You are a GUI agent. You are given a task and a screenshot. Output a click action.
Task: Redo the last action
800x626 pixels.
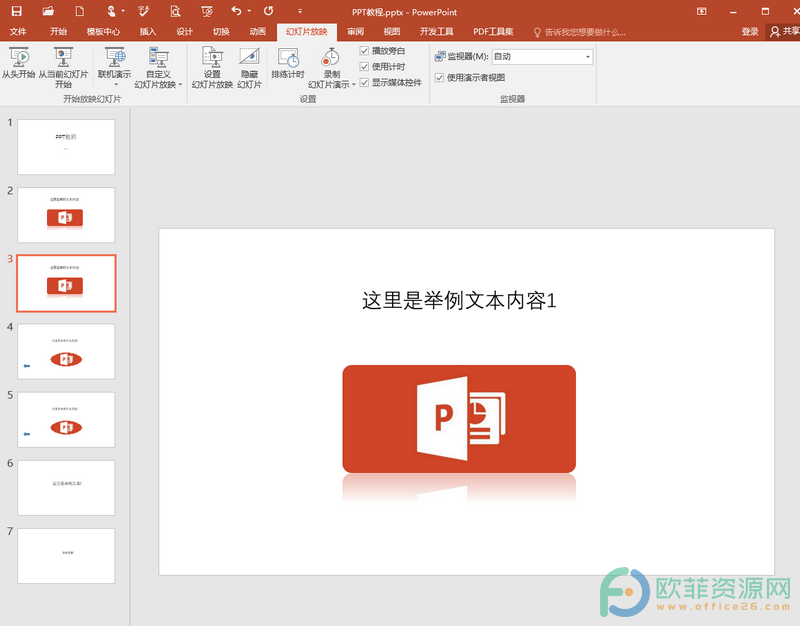268,11
